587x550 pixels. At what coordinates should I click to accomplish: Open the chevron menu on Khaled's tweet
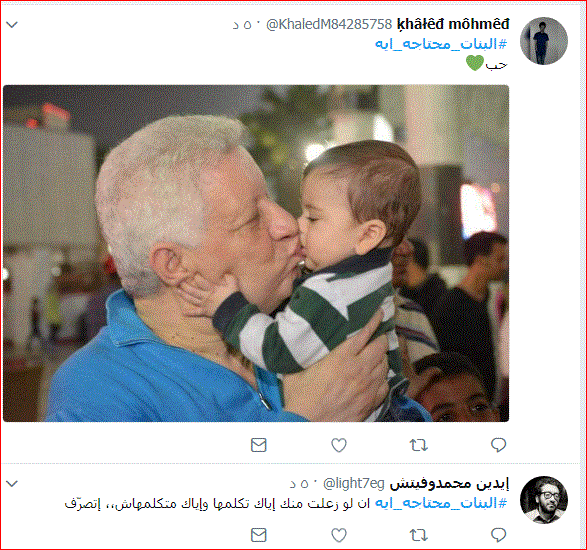click(x=12, y=25)
